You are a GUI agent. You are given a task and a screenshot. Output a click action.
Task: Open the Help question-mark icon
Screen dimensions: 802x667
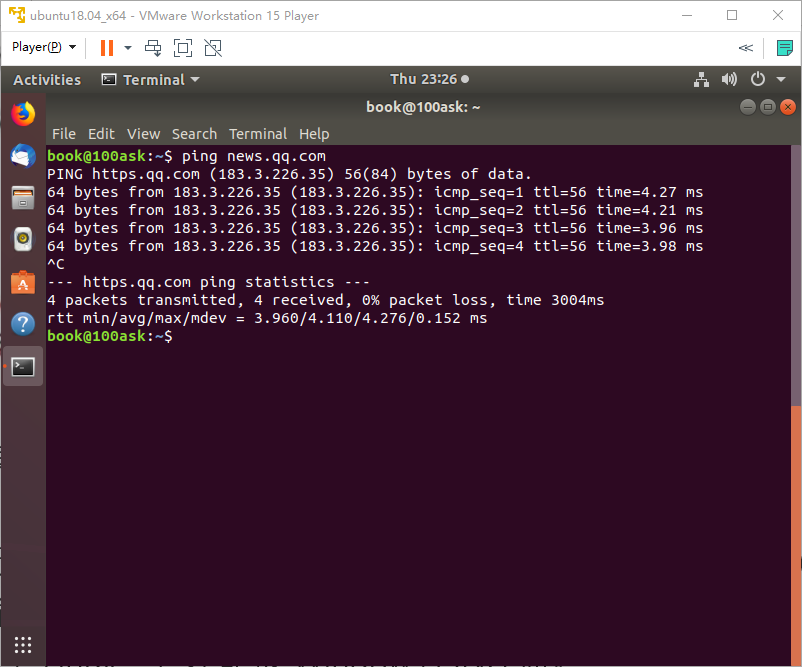pyautogui.click(x=23, y=324)
